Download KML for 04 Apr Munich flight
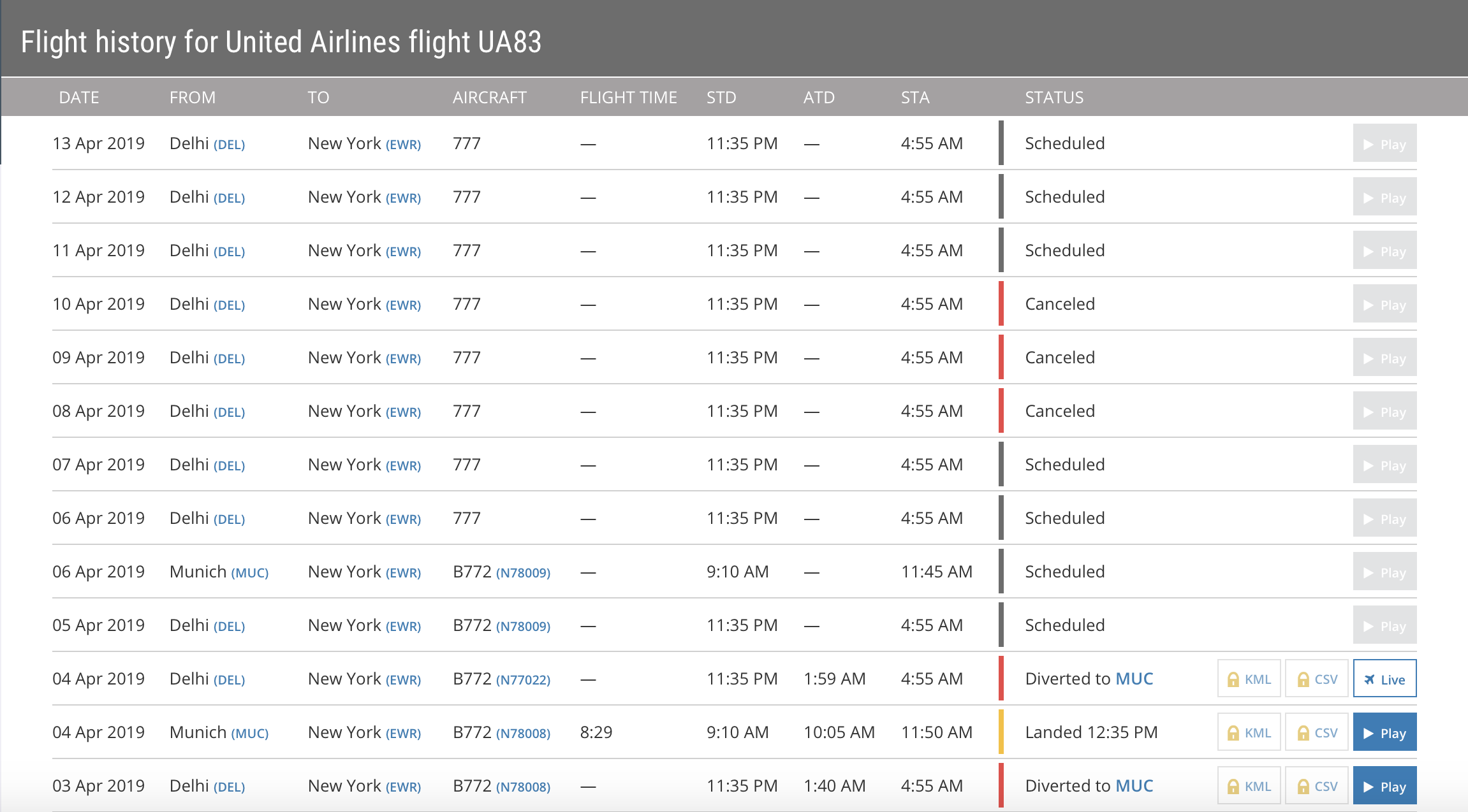The height and width of the screenshot is (812, 1468). click(x=1249, y=733)
